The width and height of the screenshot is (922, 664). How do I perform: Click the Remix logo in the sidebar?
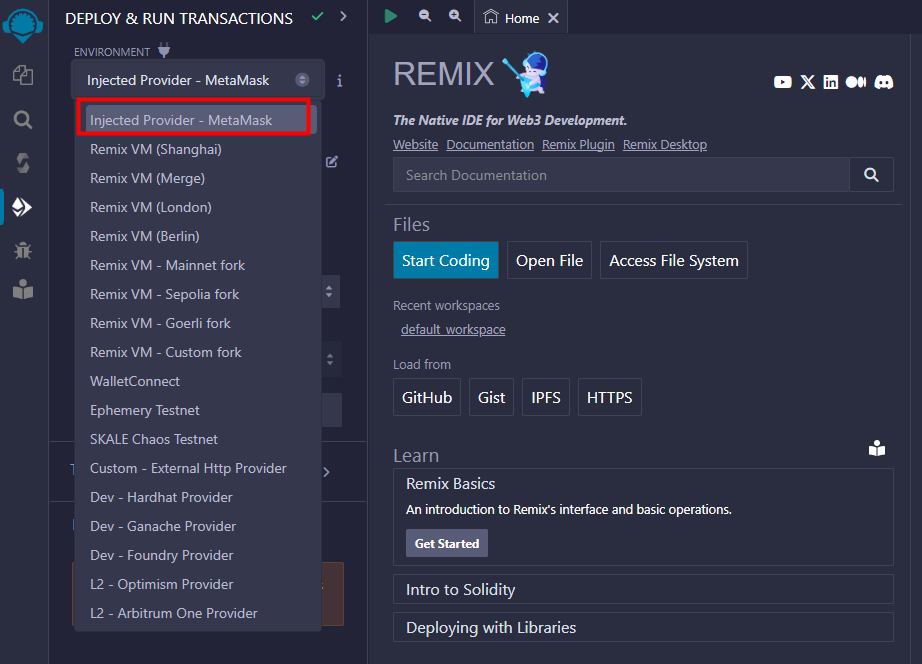click(23, 25)
